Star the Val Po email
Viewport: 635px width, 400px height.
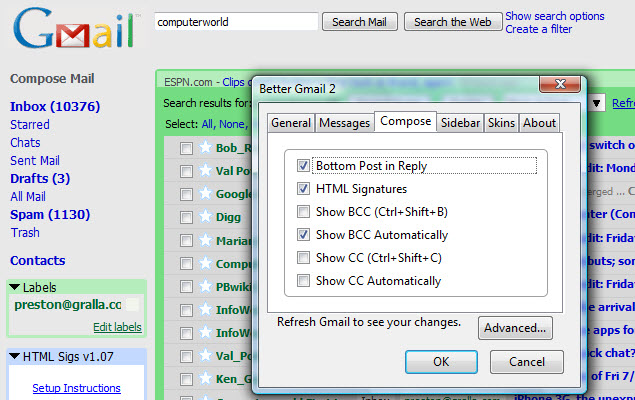tap(205, 171)
